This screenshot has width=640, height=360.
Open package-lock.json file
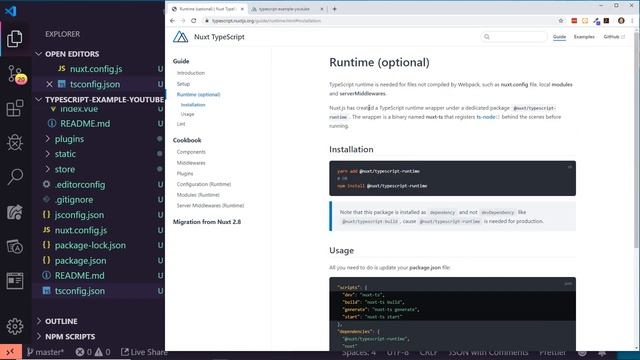point(90,245)
